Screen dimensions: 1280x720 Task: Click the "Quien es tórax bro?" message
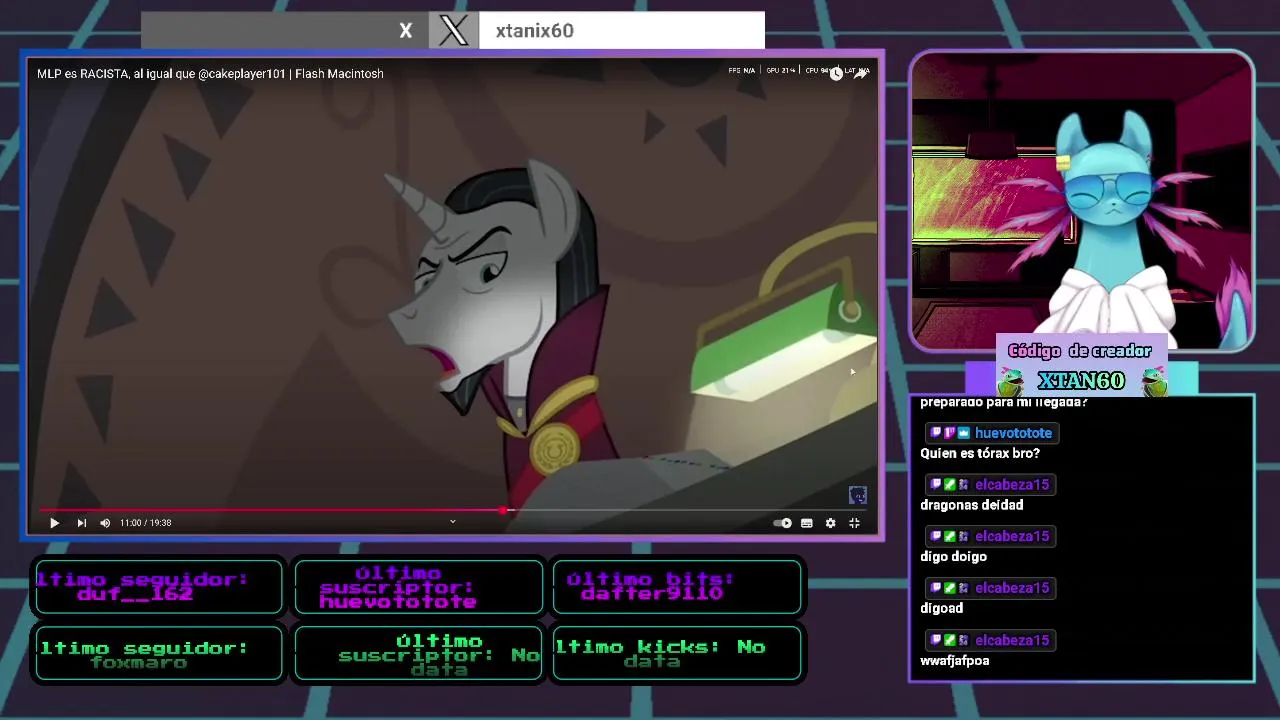pyautogui.click(x=980, y=453)
